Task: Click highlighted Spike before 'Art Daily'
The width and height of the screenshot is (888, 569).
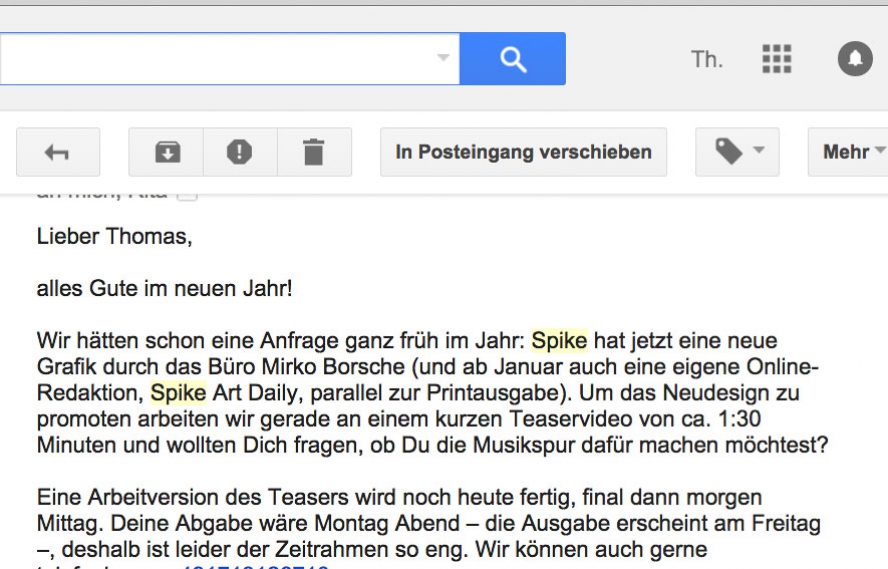Action: (178, 393)
